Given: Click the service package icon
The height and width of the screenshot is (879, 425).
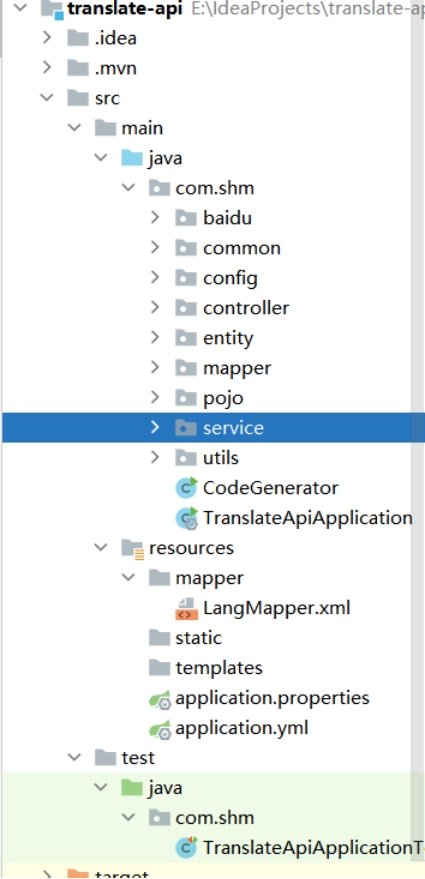Looking at the screenshot, I should pos(186,428).
